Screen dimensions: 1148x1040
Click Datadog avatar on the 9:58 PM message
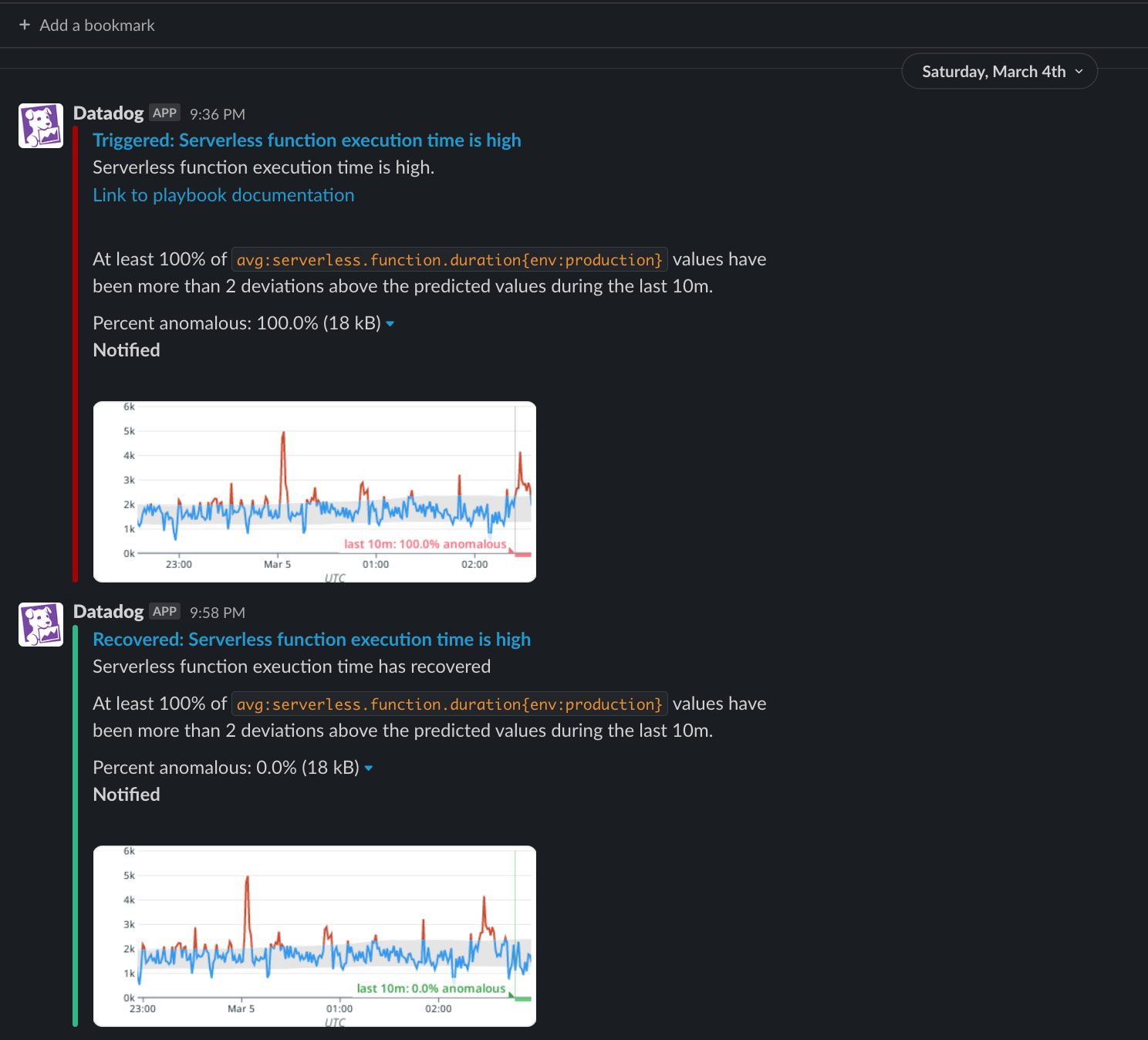(41, 624)
